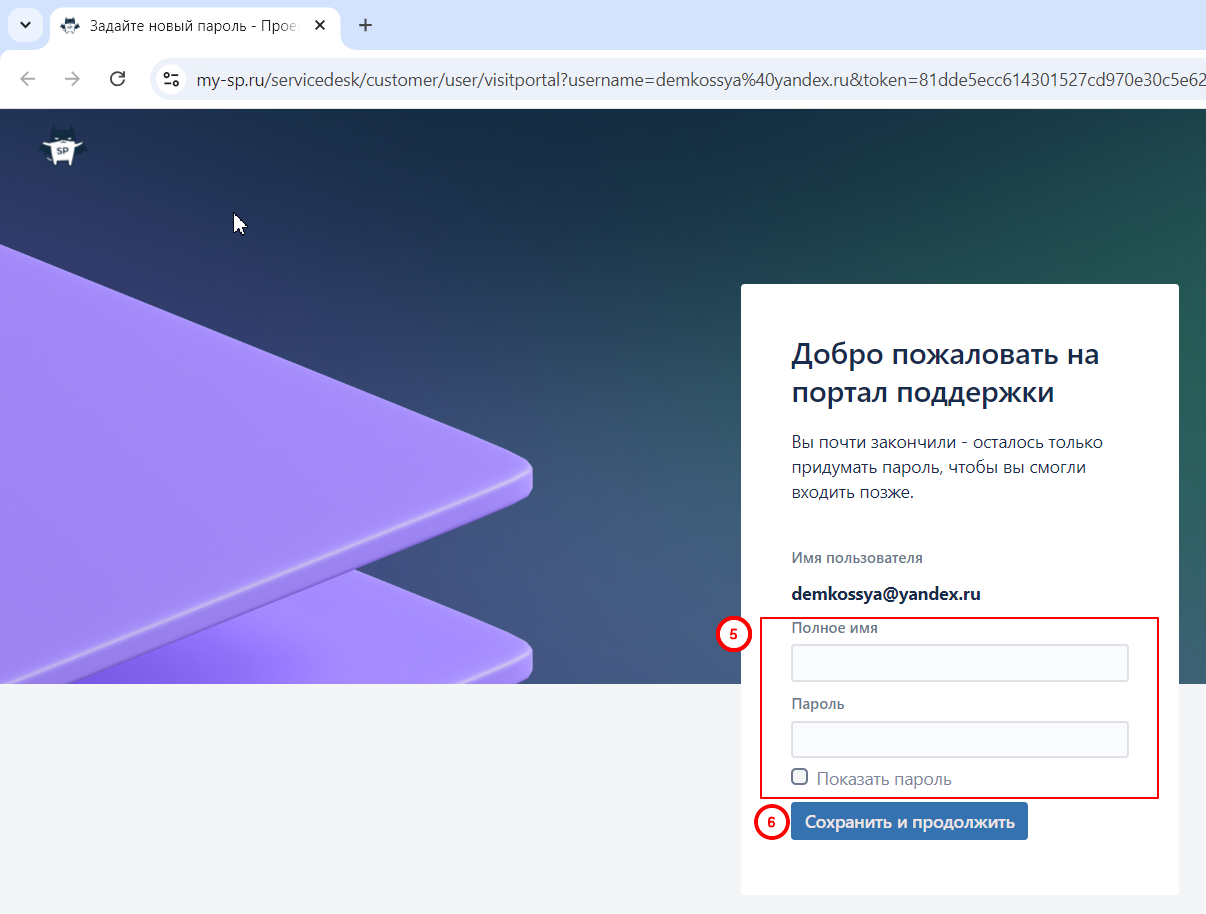Go back using the browser back arrow
Image resolution: width=1206 pixels, height=914 pixels.
point(28,79)
